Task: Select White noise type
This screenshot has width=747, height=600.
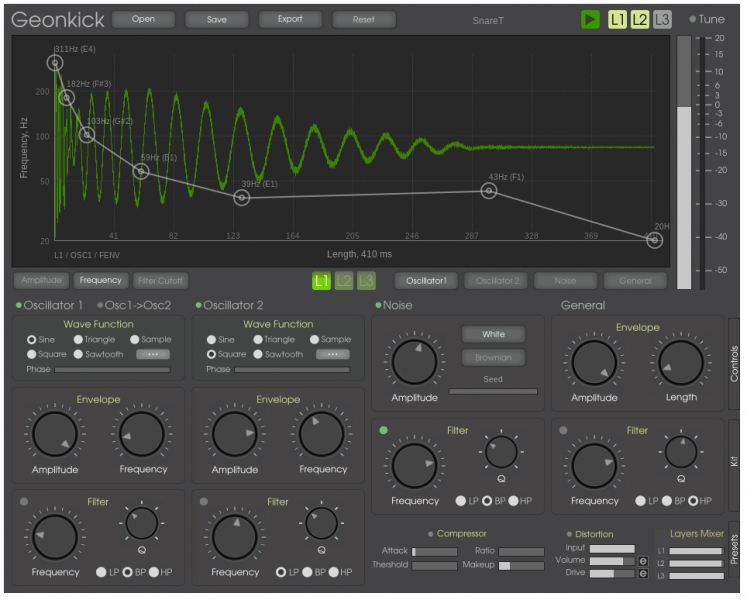Action: pyautogui.click(x=494, y=334)
